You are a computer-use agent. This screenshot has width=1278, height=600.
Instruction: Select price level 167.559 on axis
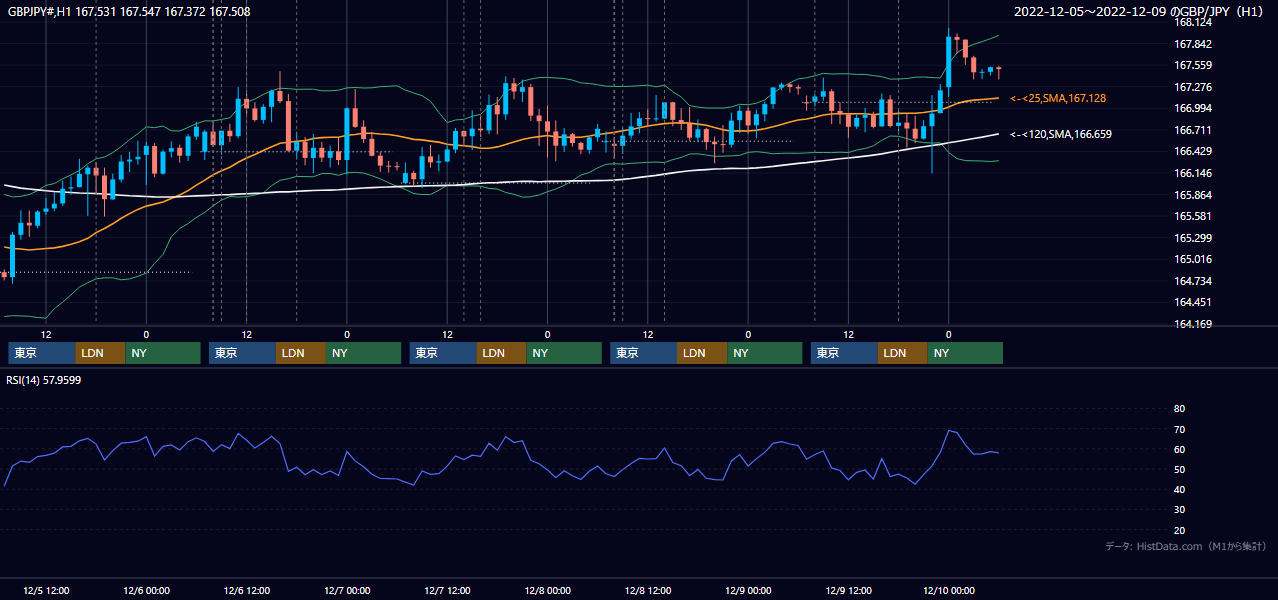(1193, 66)
